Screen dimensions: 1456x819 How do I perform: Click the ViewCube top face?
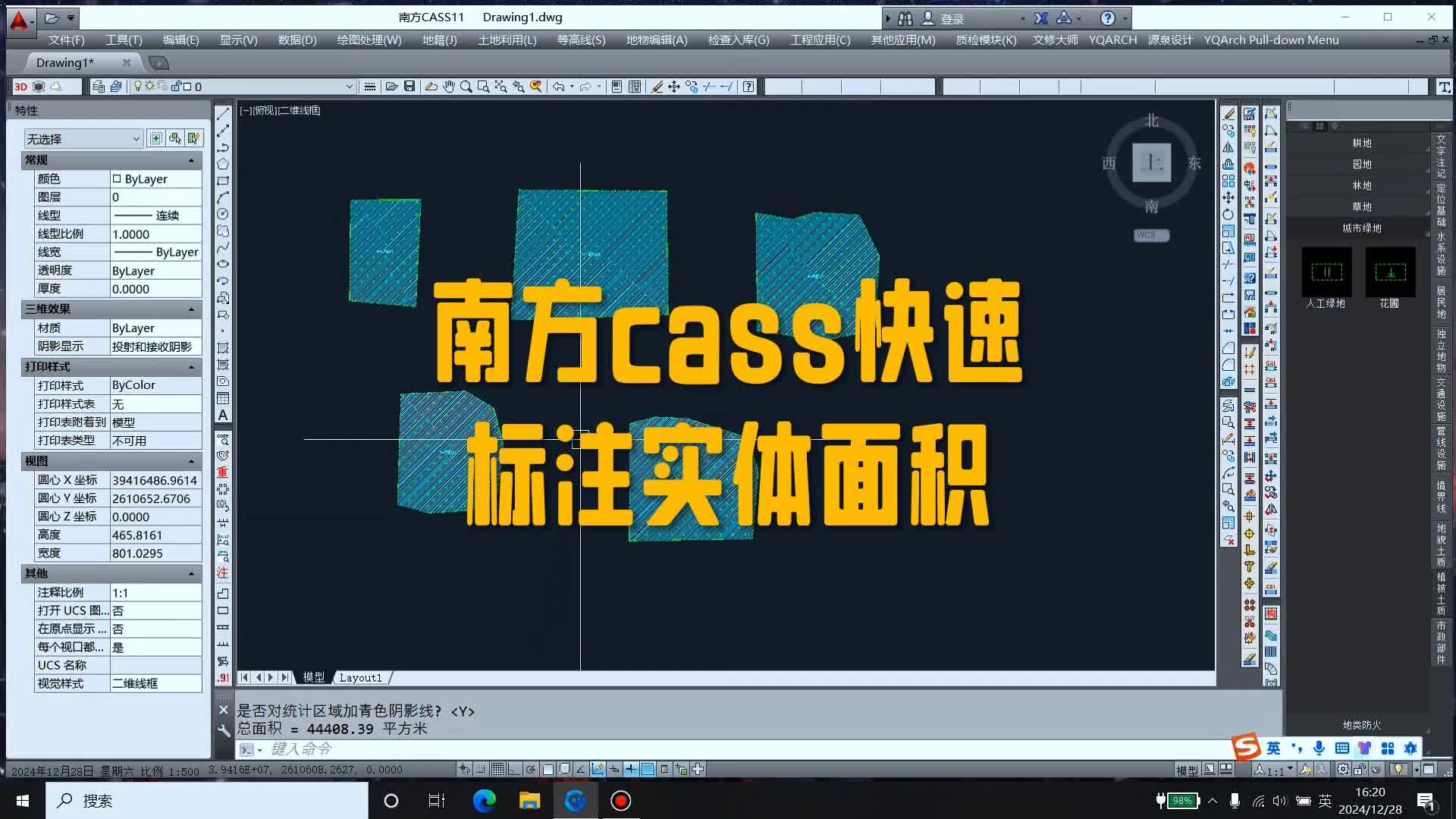pyautogui.click(x=1151, y=162)
